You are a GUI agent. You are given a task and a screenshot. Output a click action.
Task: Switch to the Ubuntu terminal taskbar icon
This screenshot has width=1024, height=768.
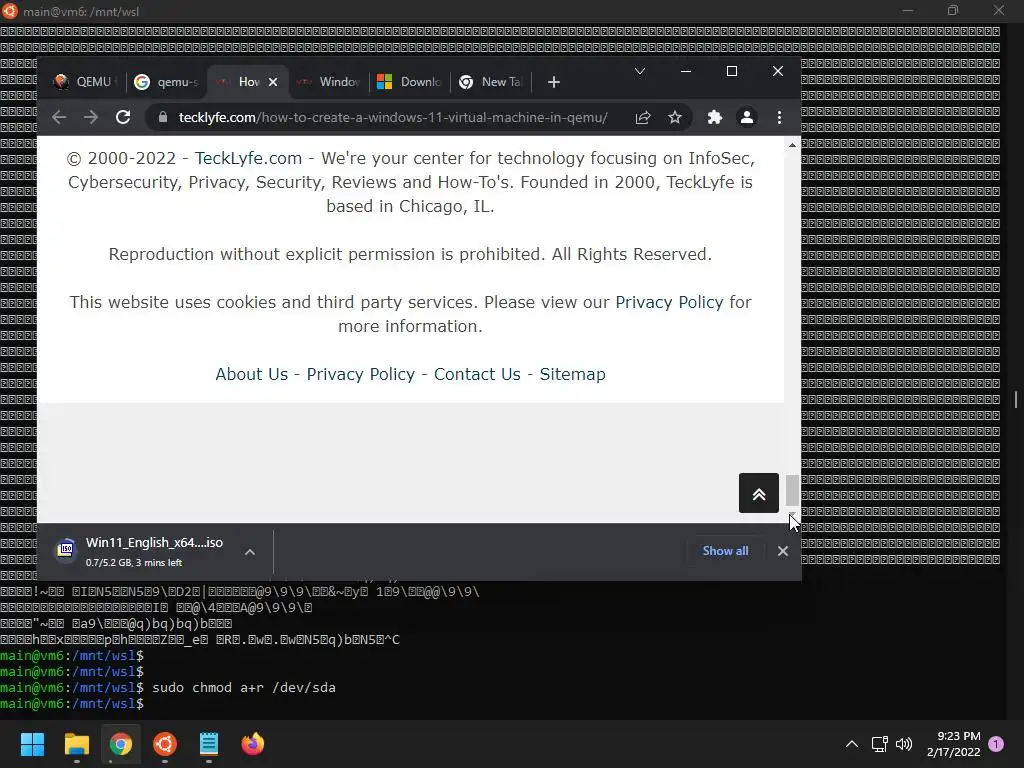pos(165,744)
